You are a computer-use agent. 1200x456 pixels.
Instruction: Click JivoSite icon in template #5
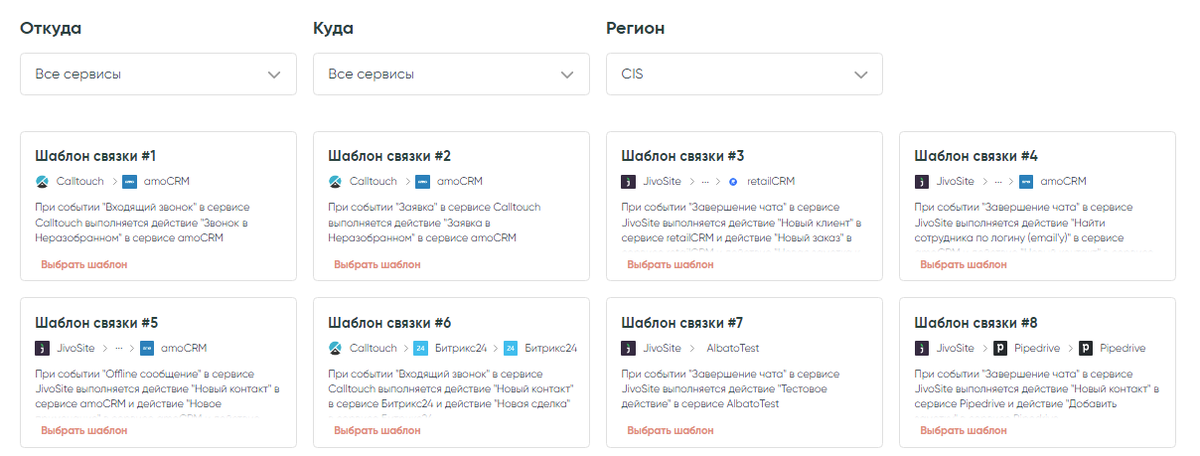pos(42,348)
